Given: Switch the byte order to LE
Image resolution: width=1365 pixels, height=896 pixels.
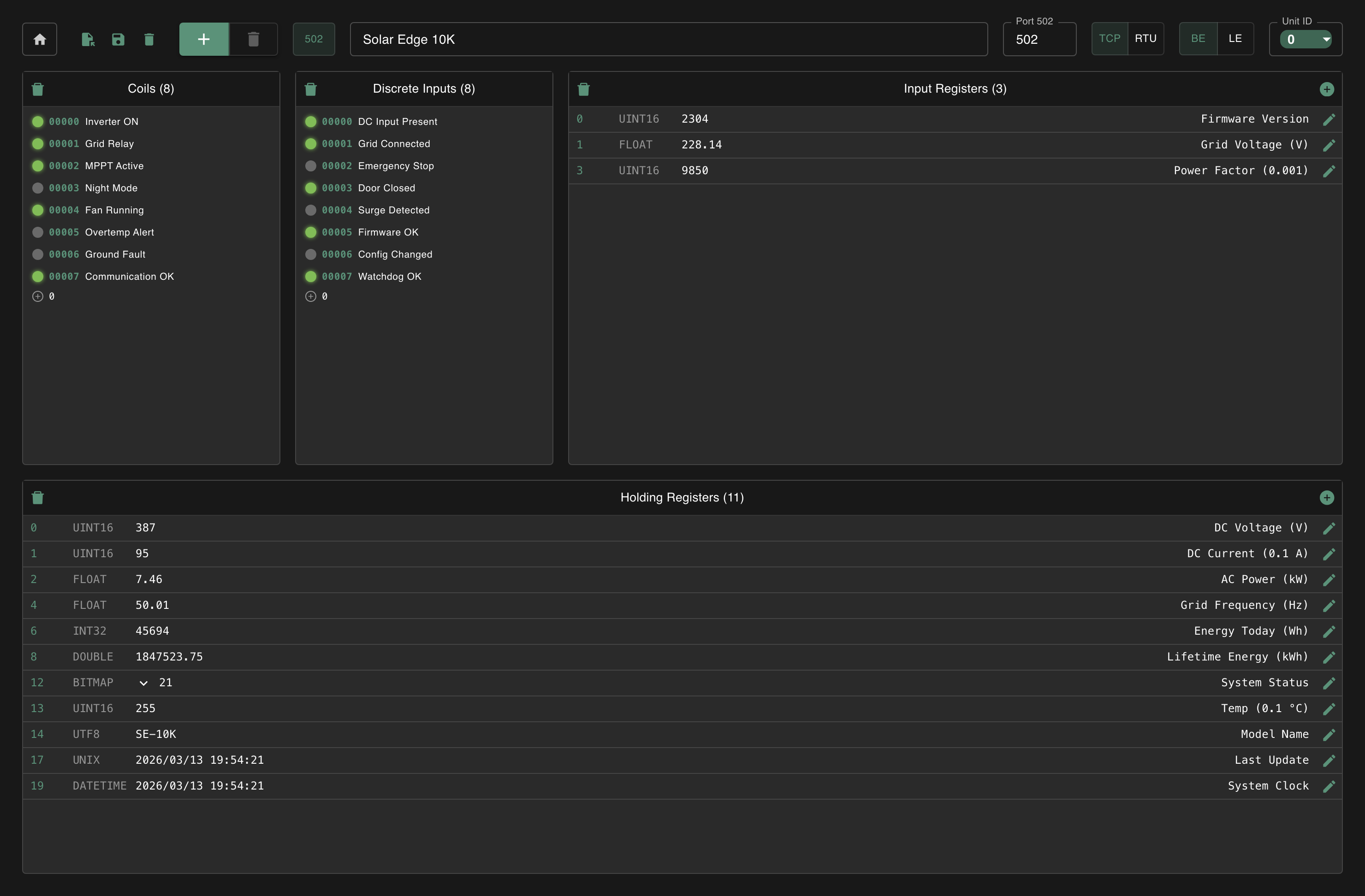Looking at the screenshot, I should pos(1235,38).
